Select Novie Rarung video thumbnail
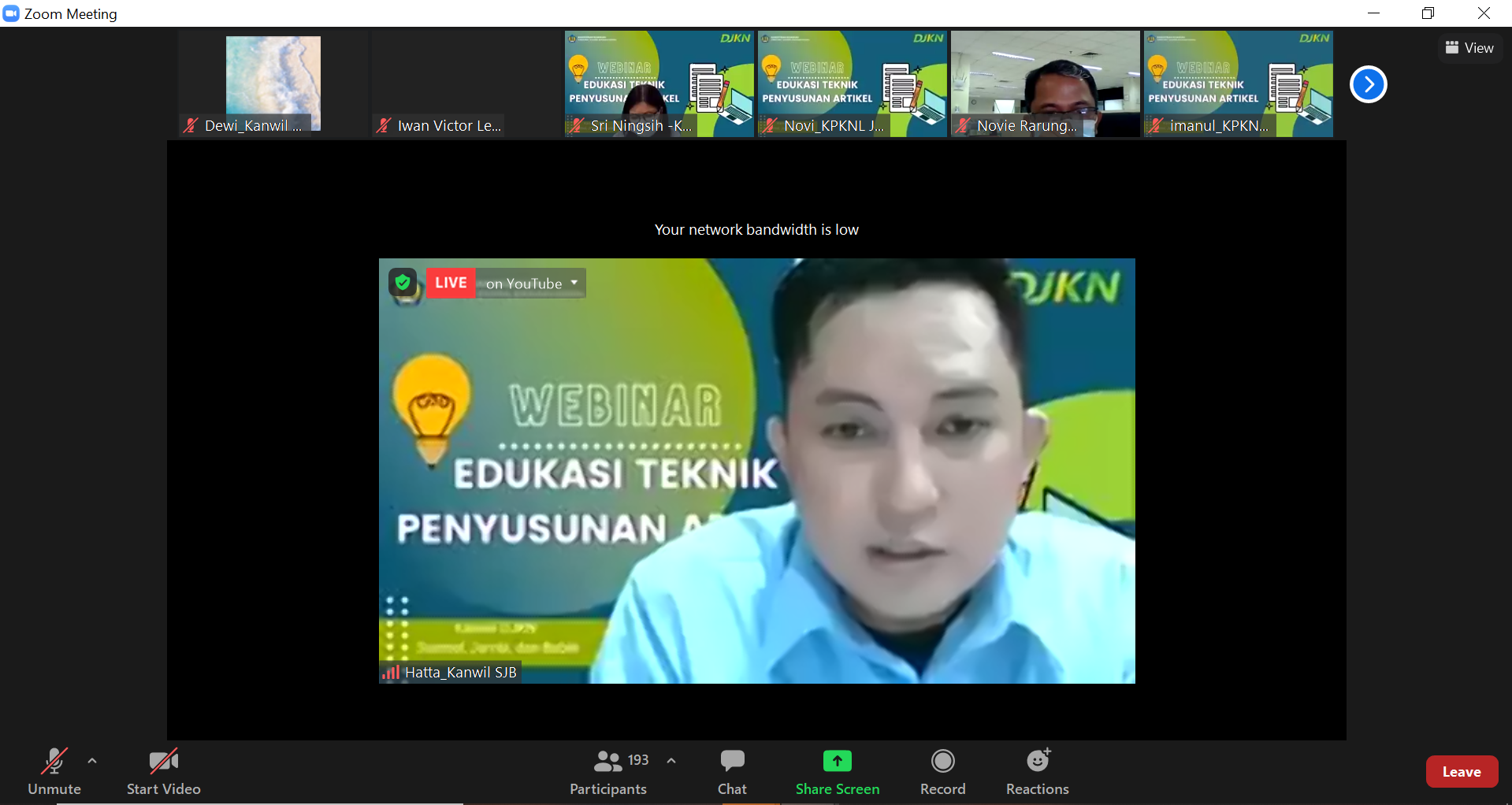This screenshot has width=1512, height=805. (1045, 83)
